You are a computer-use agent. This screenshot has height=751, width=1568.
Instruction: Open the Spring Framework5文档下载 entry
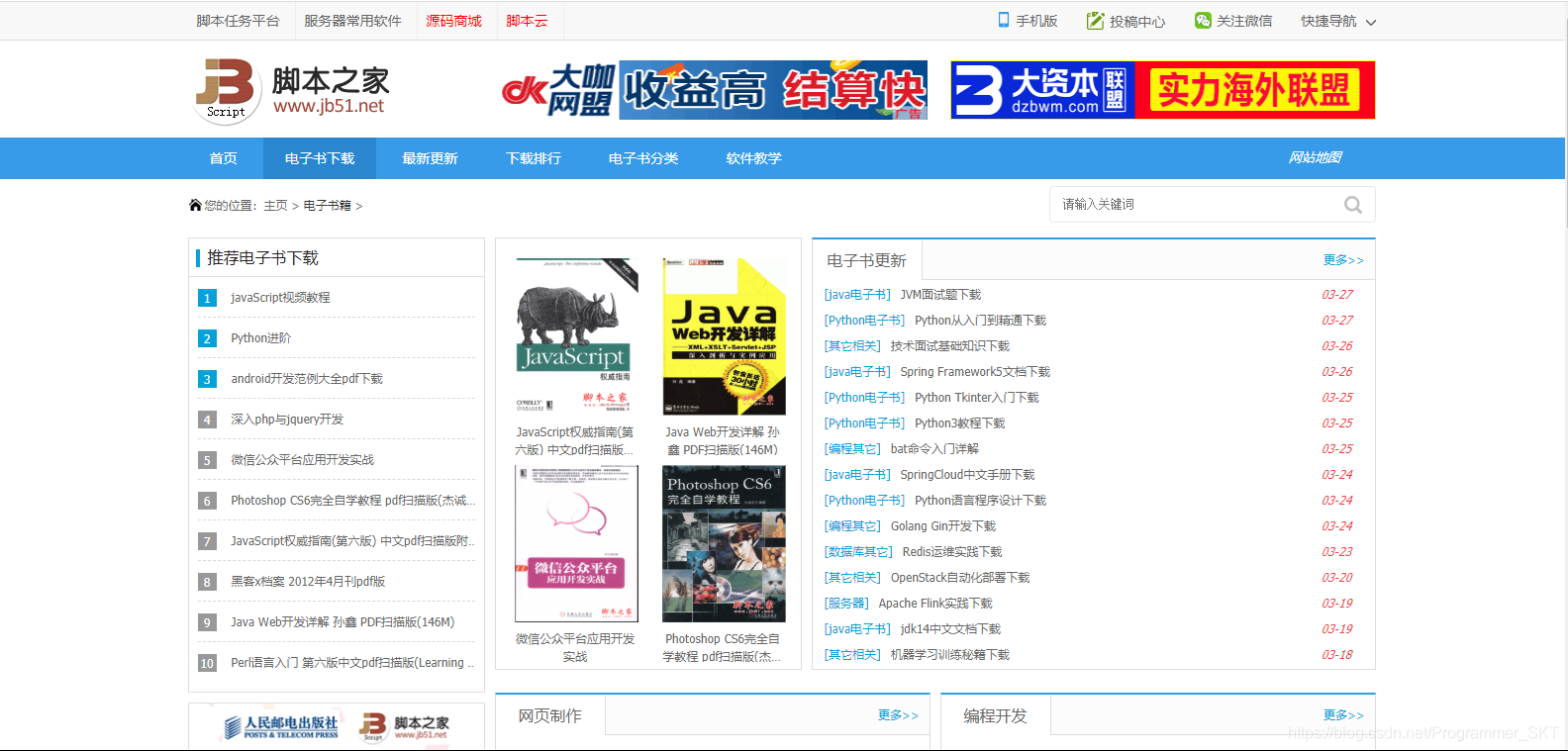point(975,372)
